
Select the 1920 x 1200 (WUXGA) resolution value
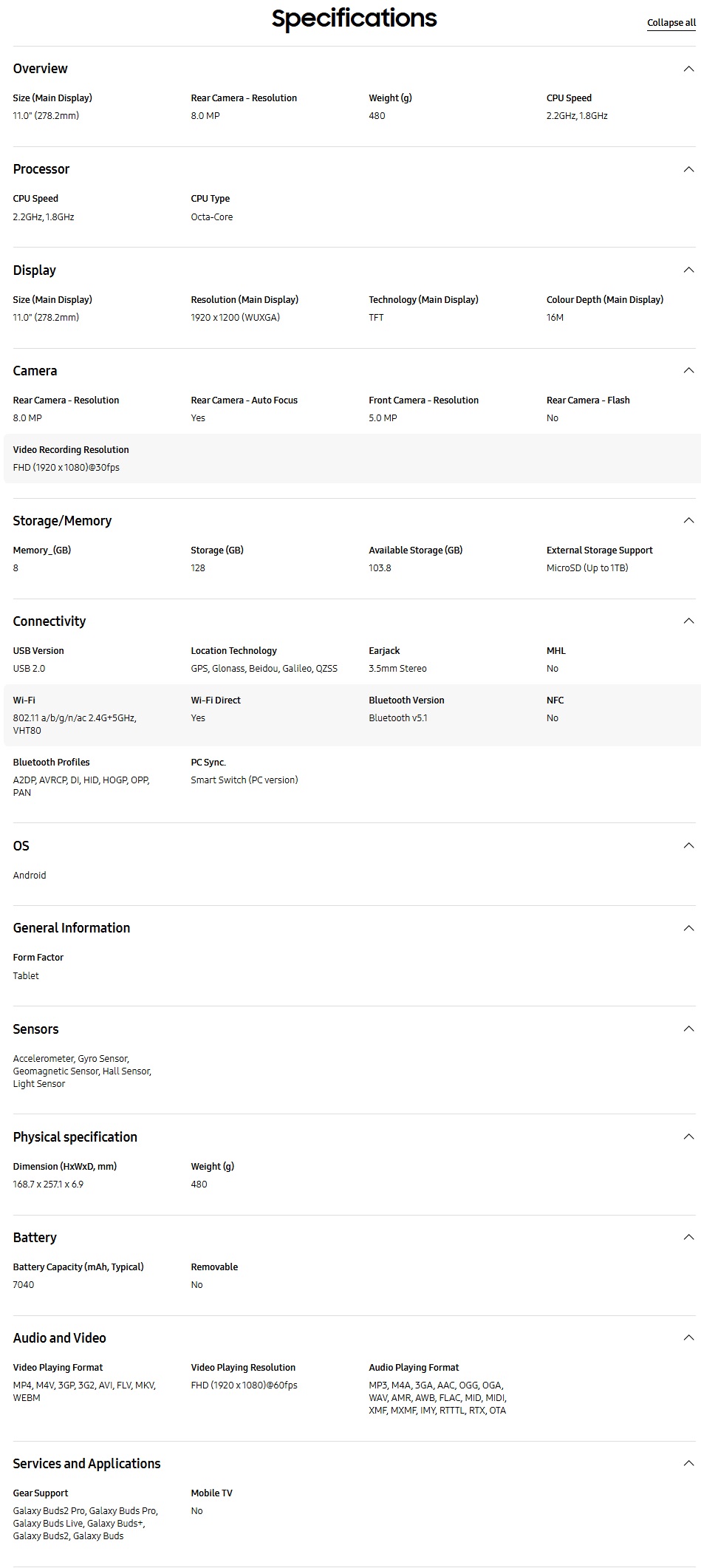click(x=236, y=318)
